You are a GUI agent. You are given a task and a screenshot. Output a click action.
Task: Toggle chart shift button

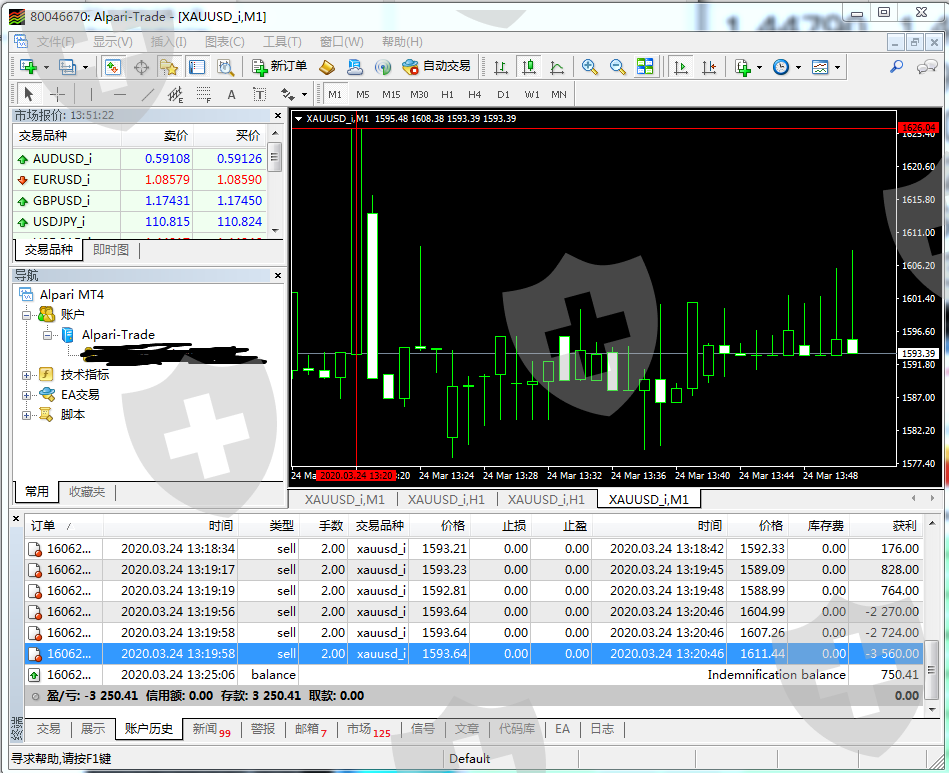point(709,67)
